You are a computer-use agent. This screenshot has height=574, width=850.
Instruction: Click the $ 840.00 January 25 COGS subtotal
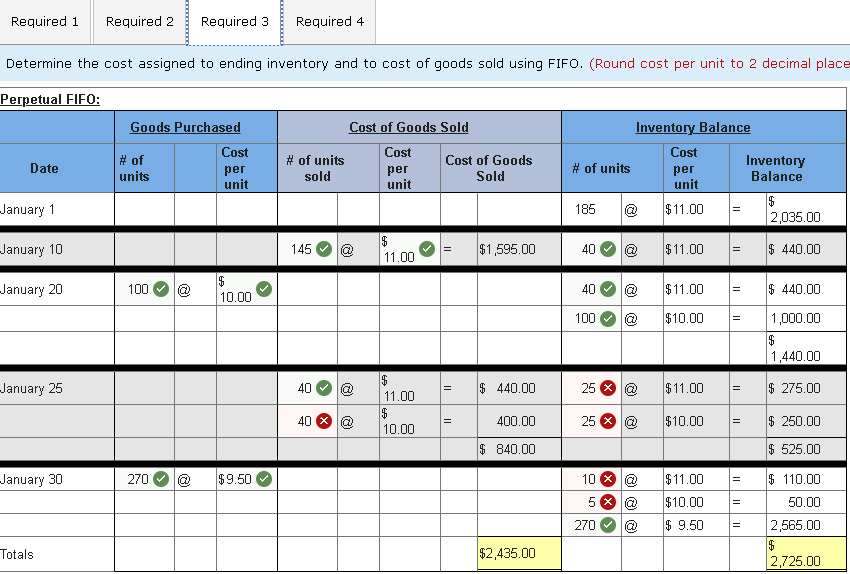(519, 449)
